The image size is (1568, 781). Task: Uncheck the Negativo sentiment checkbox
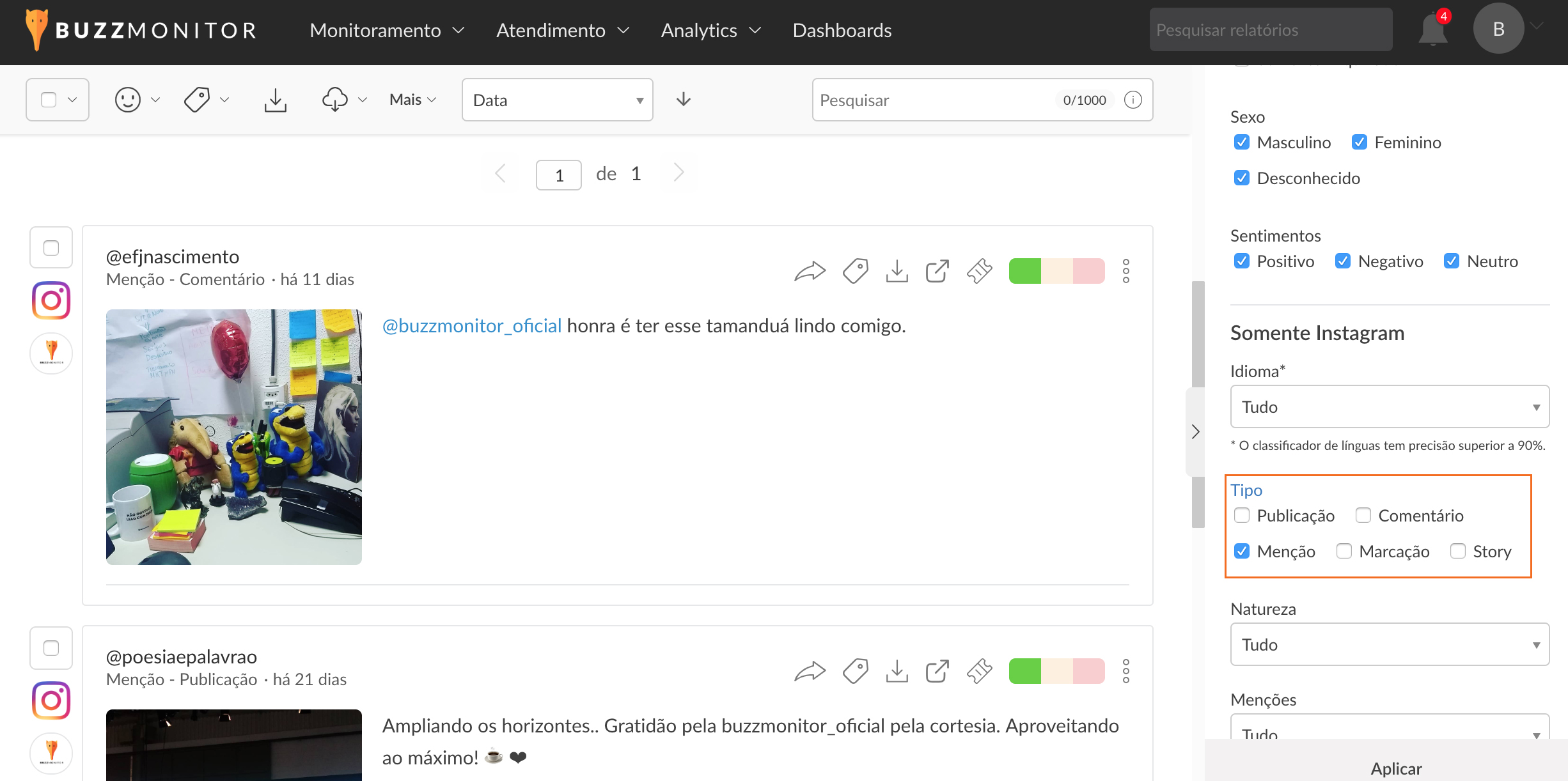tap(1343, 261)
